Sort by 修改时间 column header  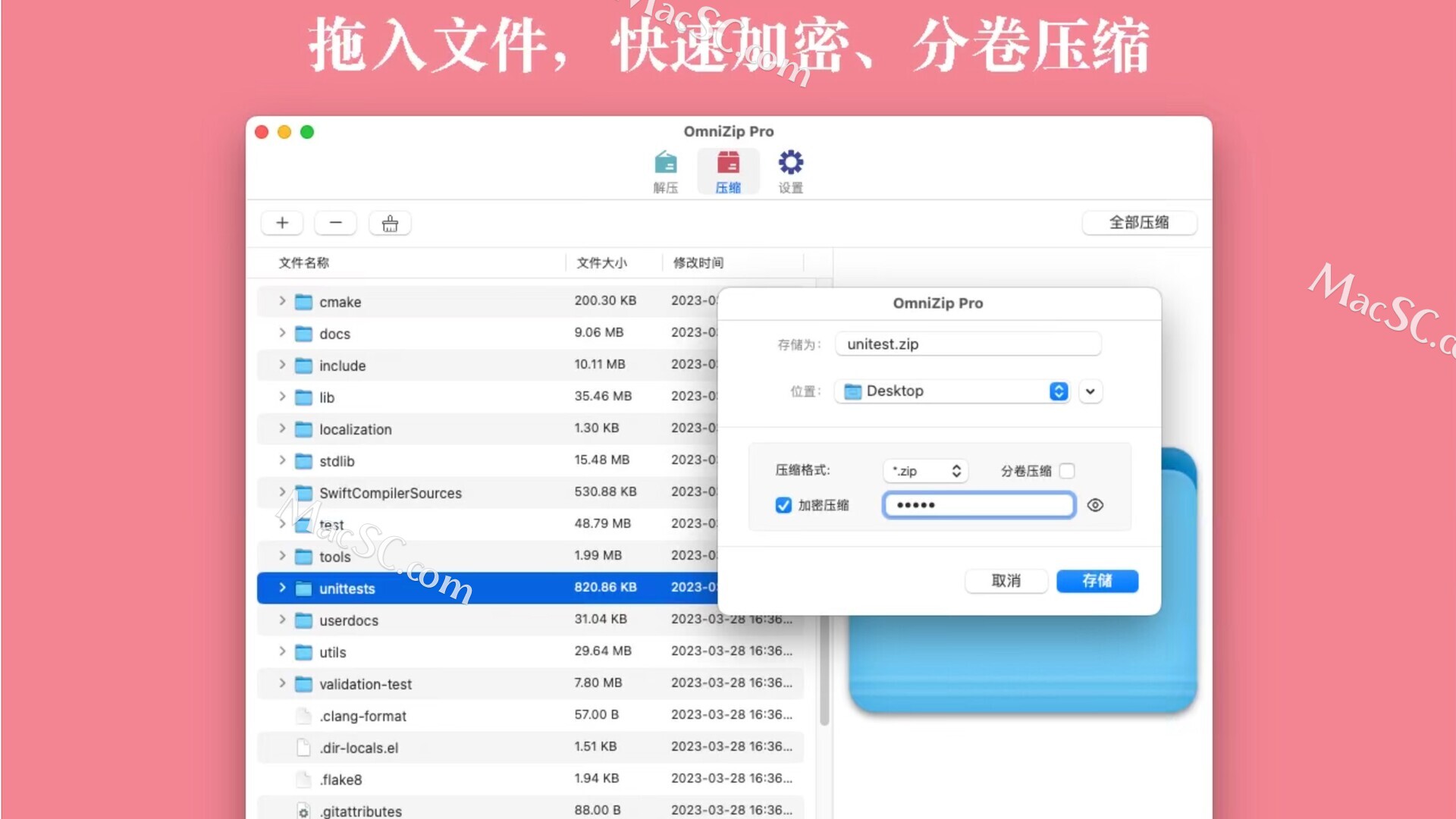click(698, 262)
